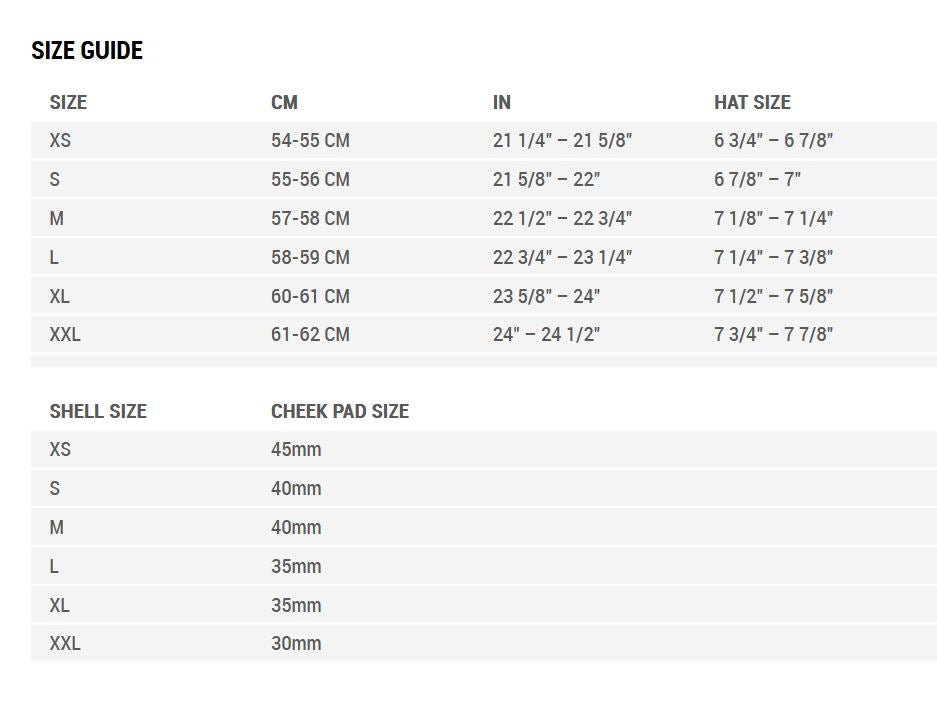937x724 pixels.
Task: Click the 57-58 CM measurement
Action: click(x=310, y=219)
